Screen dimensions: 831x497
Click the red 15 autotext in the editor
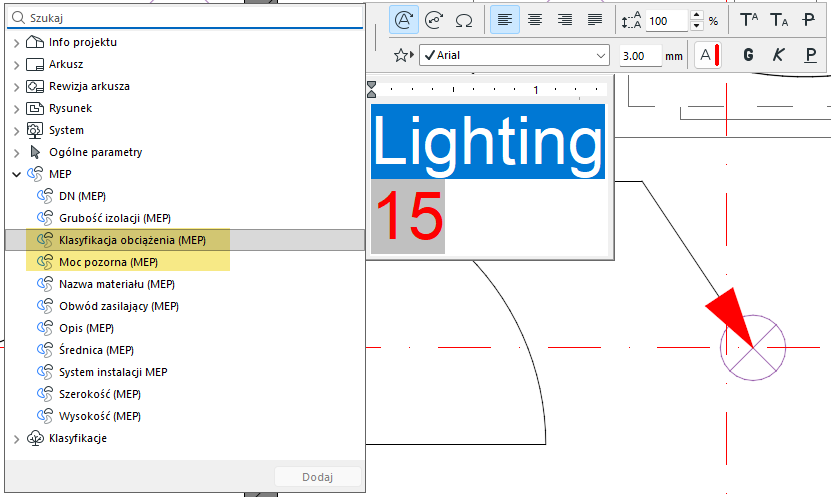coord(409,216)
